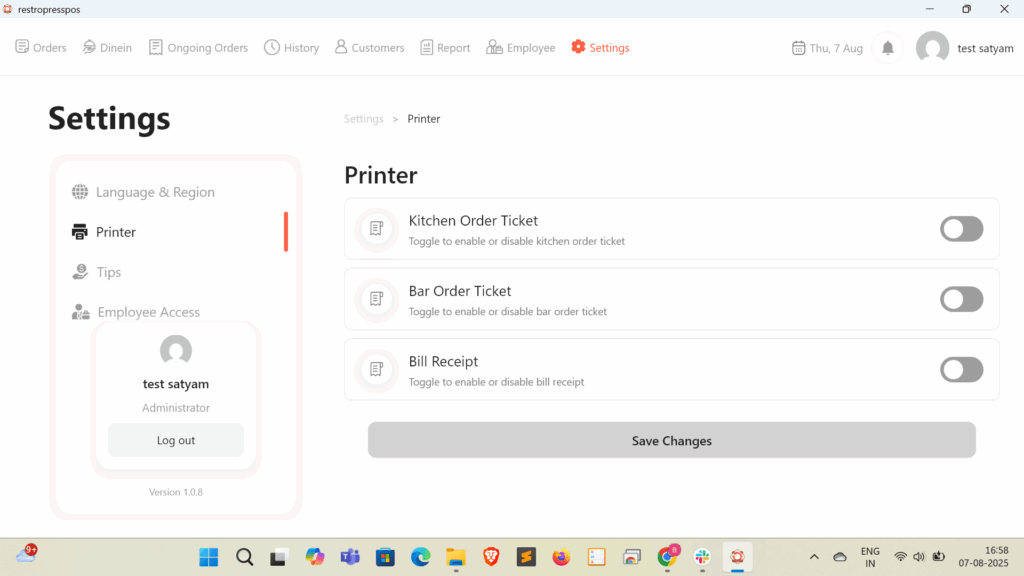Click the Bar Order Ticket receipt icon

tap(377, 299)
